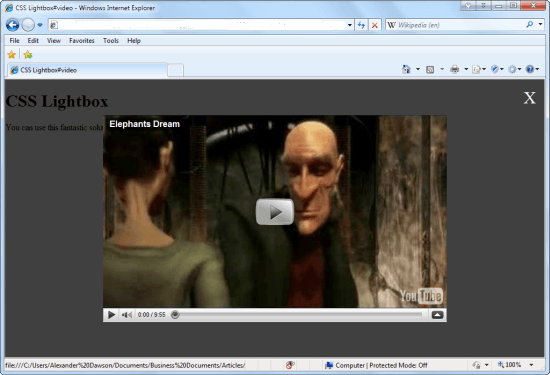
Task: Open the Favorites Center star icon
Action: point(12,54)
